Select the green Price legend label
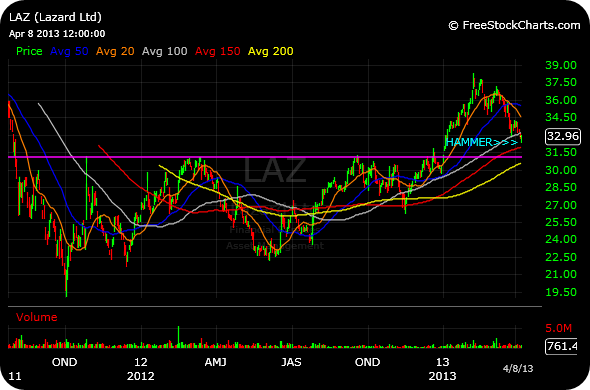 (x=29, y=51)
